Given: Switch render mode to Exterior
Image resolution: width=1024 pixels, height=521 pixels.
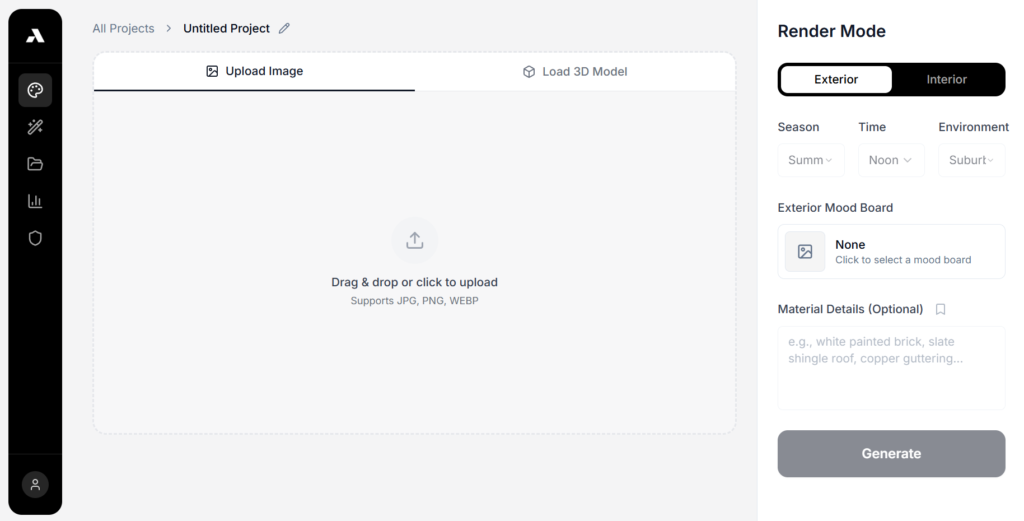Looking at the screenshot, I should point(836,80).
